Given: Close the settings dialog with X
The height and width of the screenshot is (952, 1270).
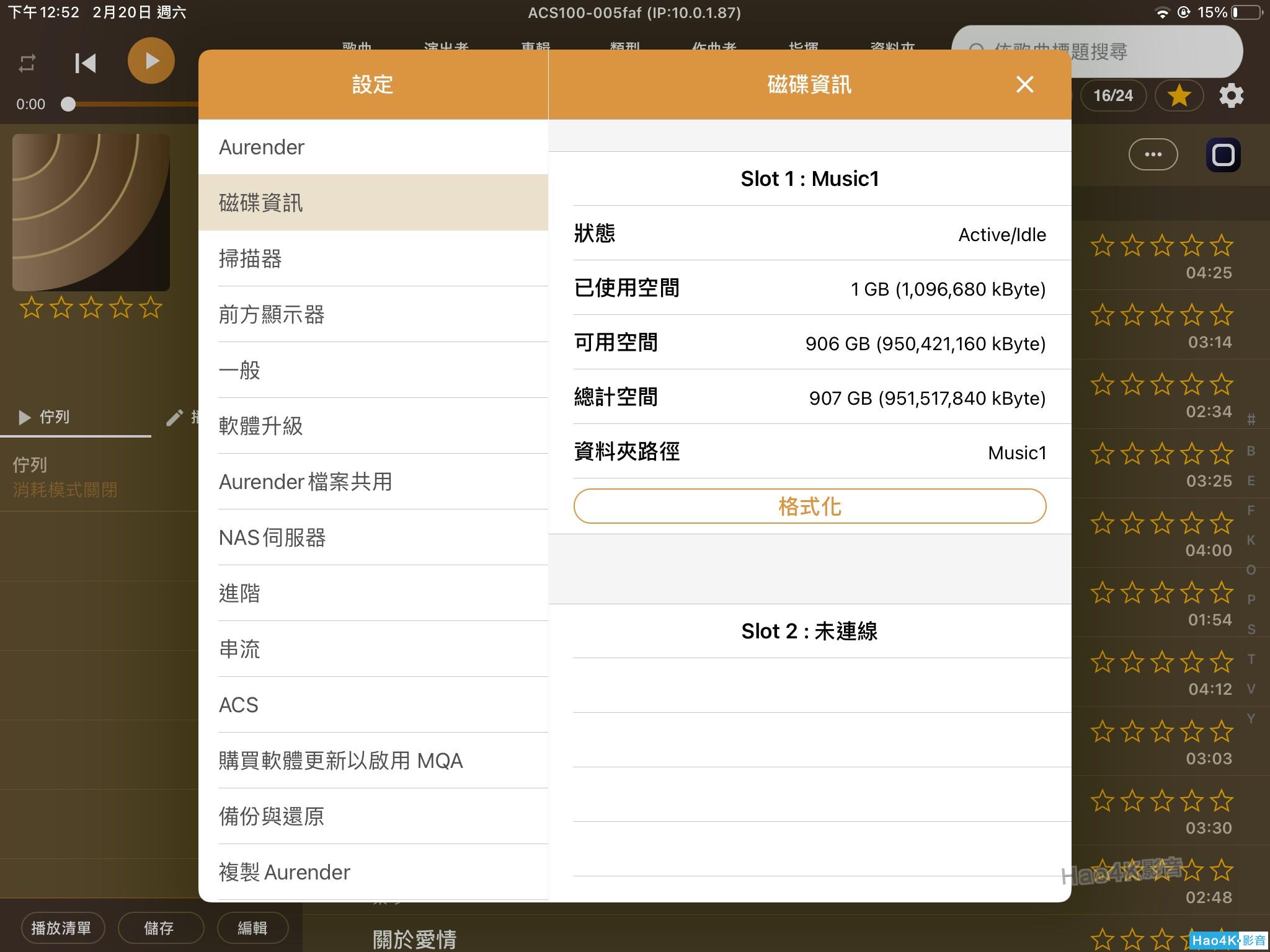Looking at the screenshot, I should tap(1024, 84).
